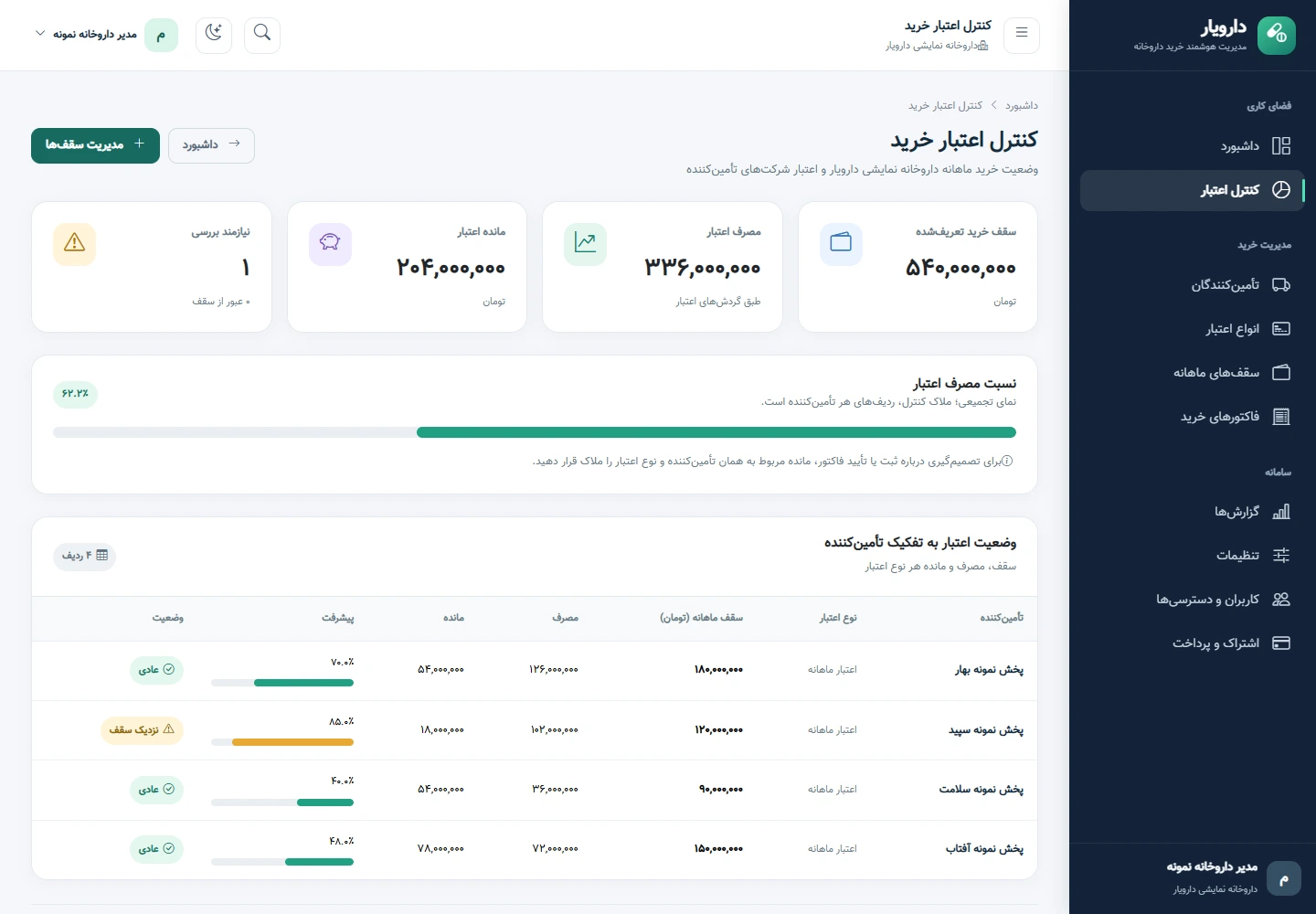Click ۱۸۰,۰۰۰,۰۰۰ monthly ceiling value
The width and height of the screenshot is (1316, 914).
pyautogui.click(x=718, y=670)
